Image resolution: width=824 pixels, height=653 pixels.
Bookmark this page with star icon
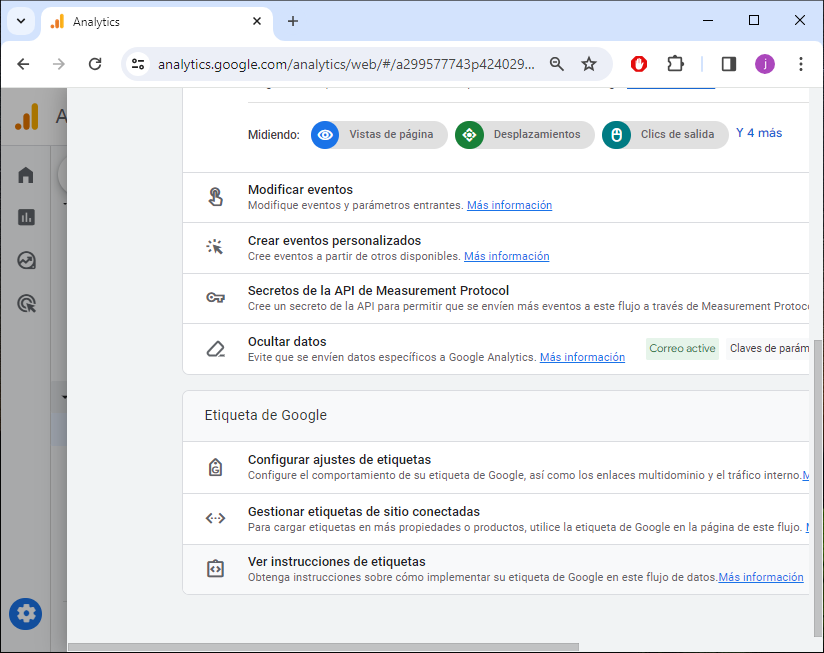pos(589,64)
